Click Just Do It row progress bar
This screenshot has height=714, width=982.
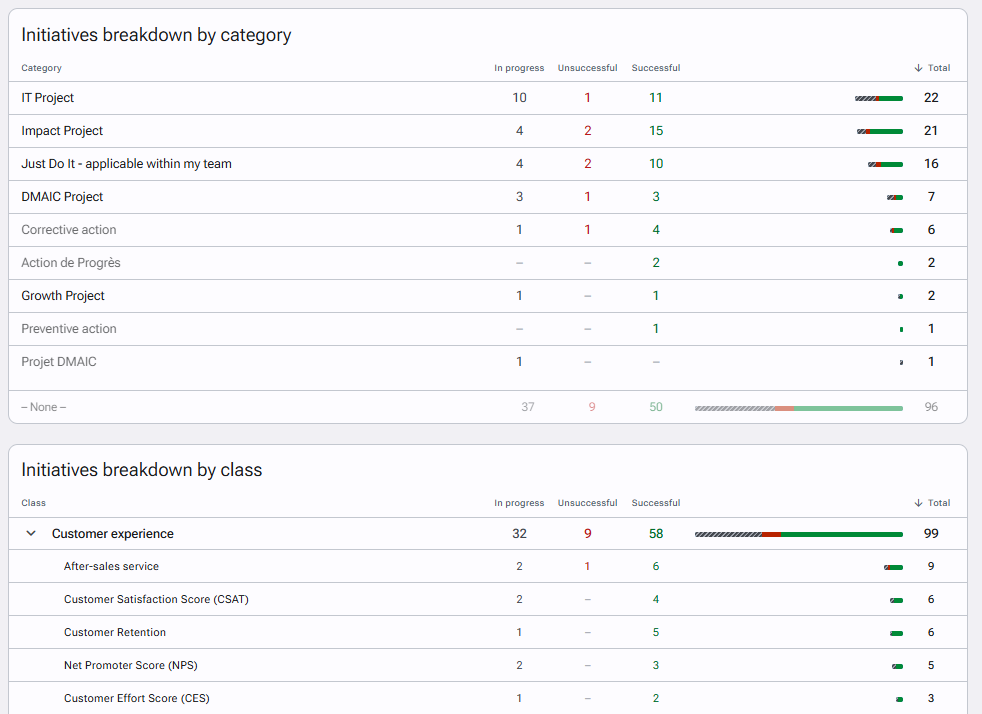coord(886,165)
